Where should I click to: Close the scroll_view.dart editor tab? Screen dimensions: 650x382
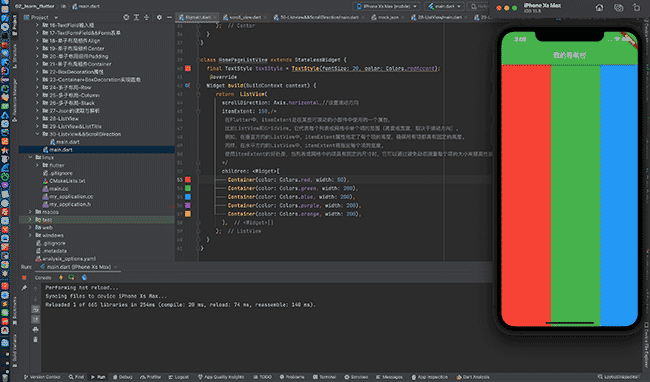265,17
